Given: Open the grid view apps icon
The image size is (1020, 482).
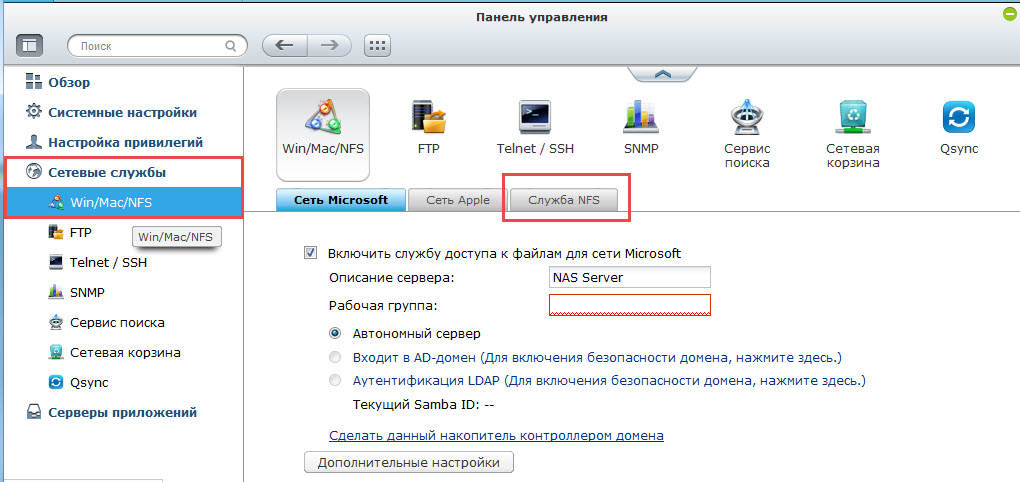Looking at the screenshot, I should point(377,46).
